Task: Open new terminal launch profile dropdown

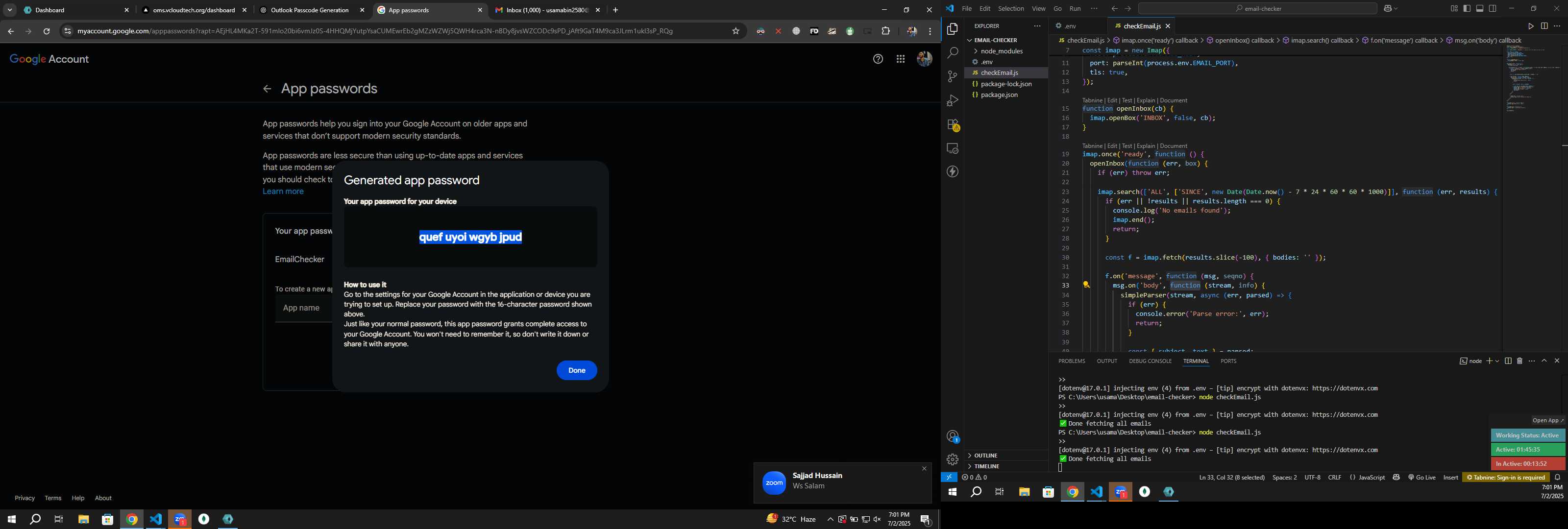Action: click(x=1497, y=361)
